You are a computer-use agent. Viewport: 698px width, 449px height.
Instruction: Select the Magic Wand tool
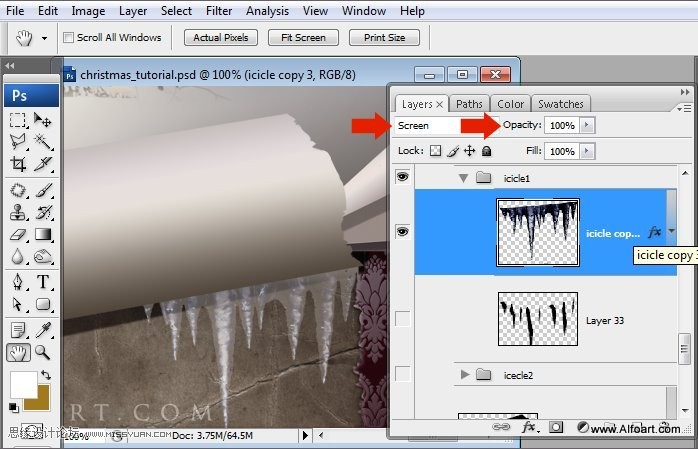[43, 142]
